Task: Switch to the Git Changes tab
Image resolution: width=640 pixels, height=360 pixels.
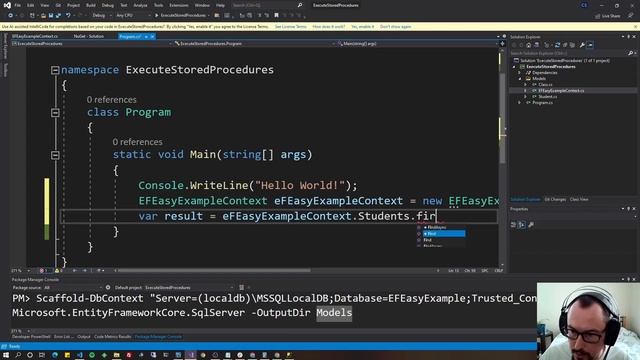Action: click(555, 199)
